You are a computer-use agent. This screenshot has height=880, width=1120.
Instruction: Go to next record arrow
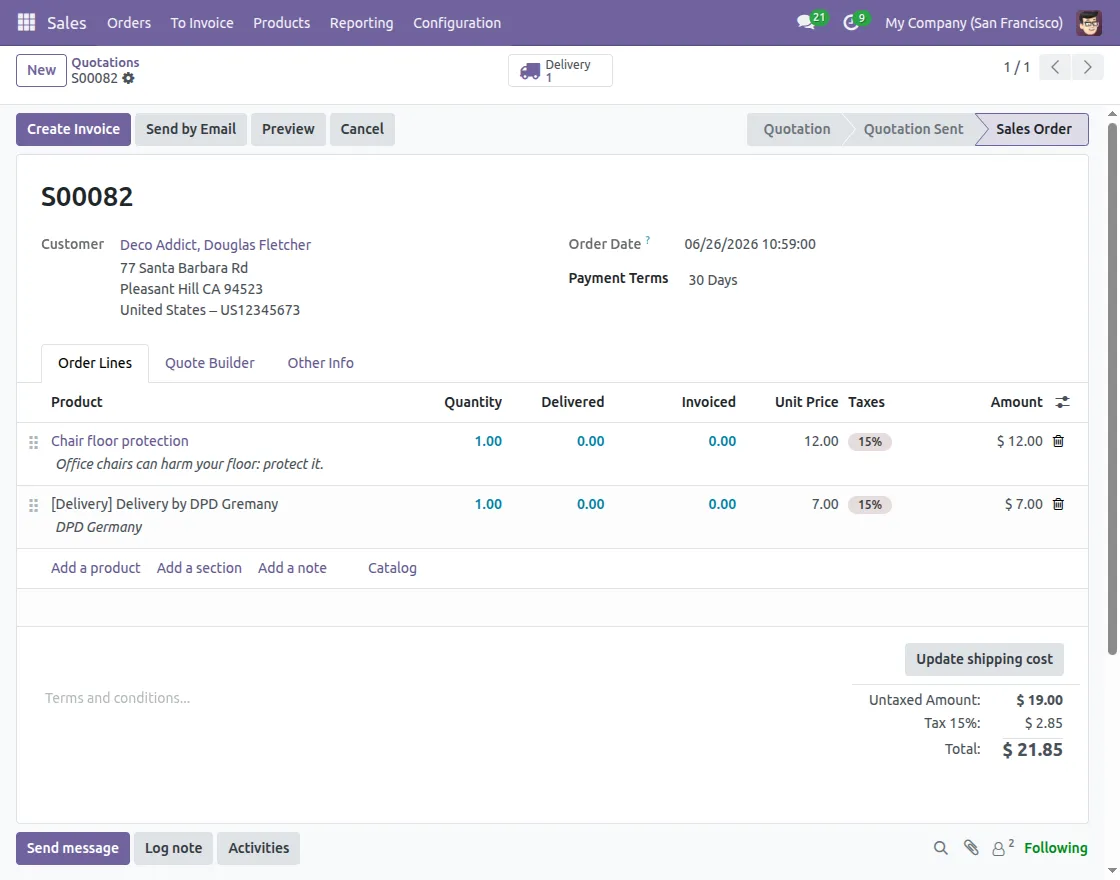[1087, 68]
